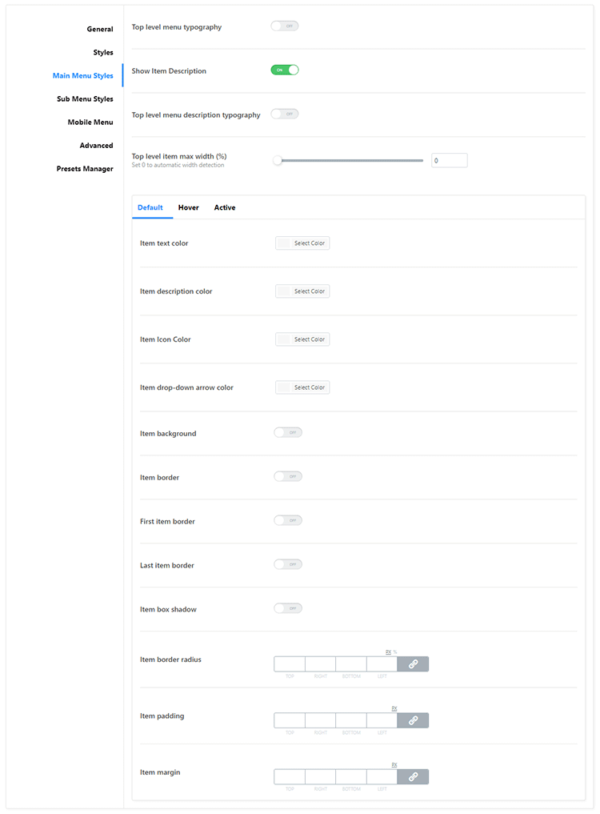Image resolution: width=600 pixels, height=814 pixels.
Task: Click the max width number input
Action: (x=449, y=160)
